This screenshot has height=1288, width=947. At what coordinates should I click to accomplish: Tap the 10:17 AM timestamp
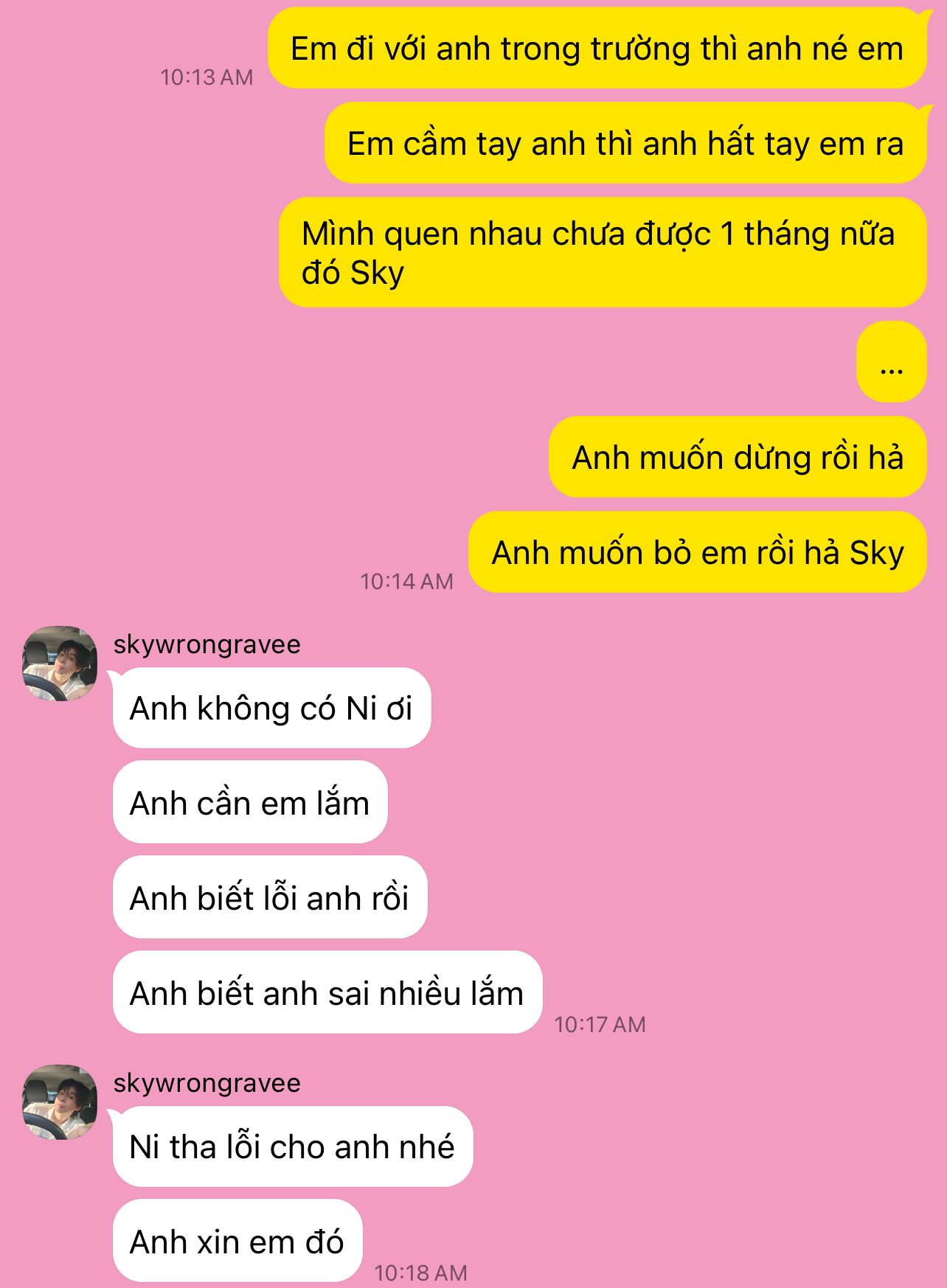click(x=600, y=1025)
